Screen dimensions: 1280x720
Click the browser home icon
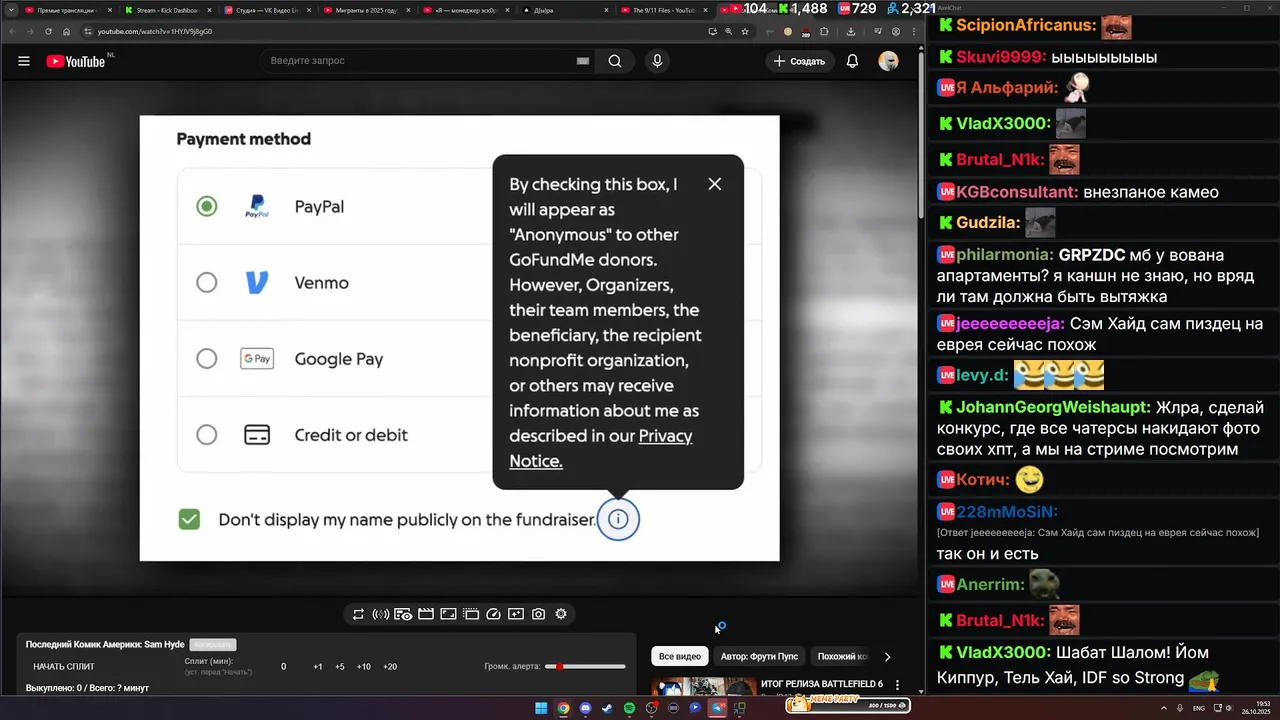[x=66, y=31]
